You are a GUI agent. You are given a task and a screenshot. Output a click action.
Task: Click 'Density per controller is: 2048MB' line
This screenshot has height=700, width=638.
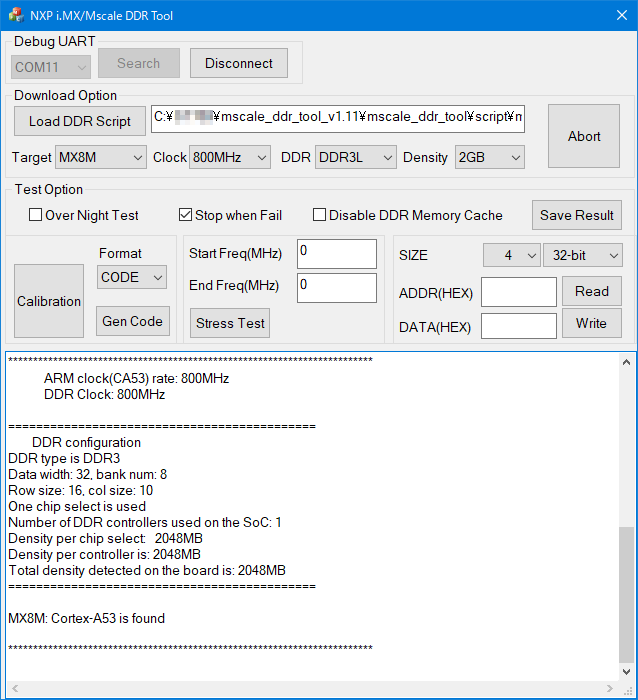104,555
